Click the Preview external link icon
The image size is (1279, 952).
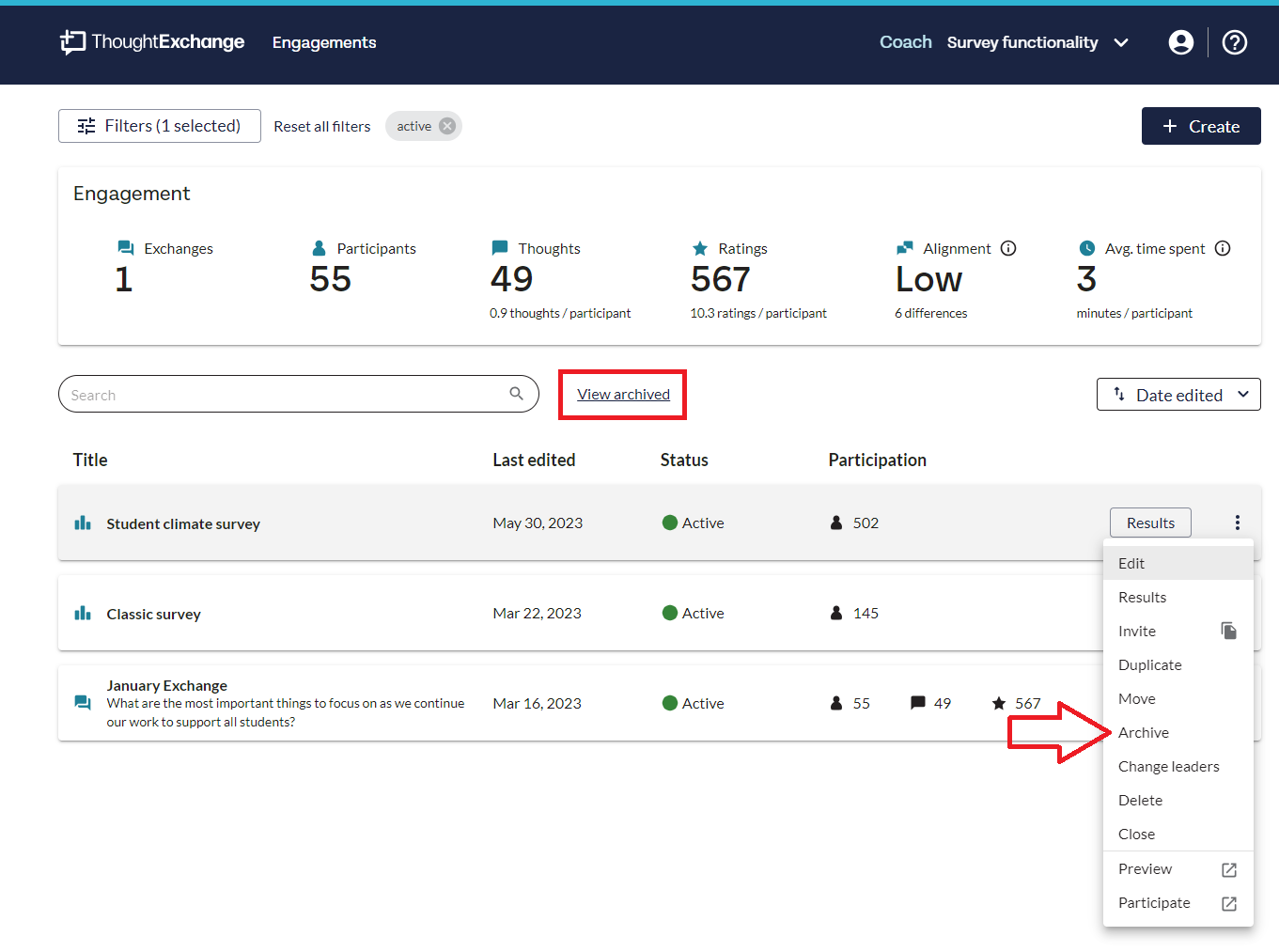(1229, 869)
